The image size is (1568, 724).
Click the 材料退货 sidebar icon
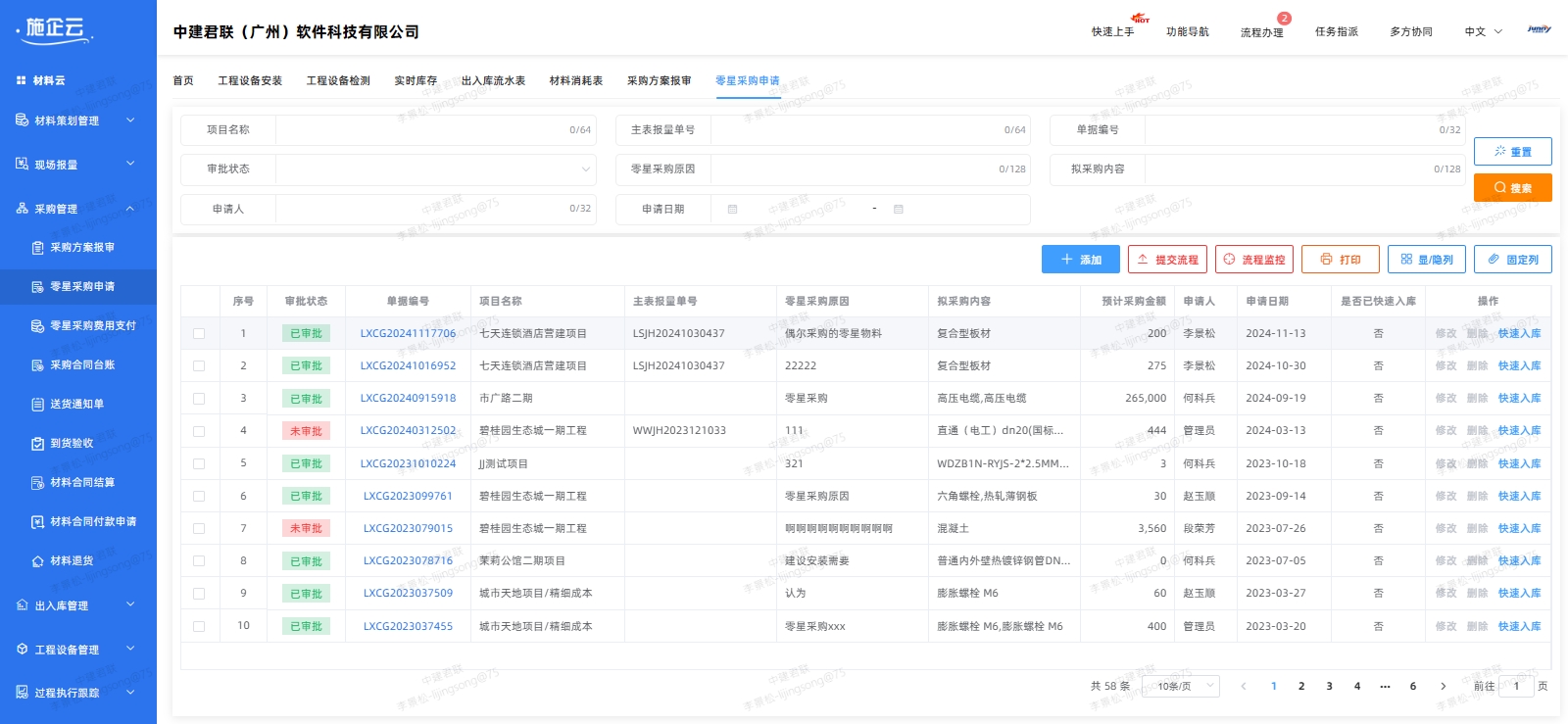[37, 561]
